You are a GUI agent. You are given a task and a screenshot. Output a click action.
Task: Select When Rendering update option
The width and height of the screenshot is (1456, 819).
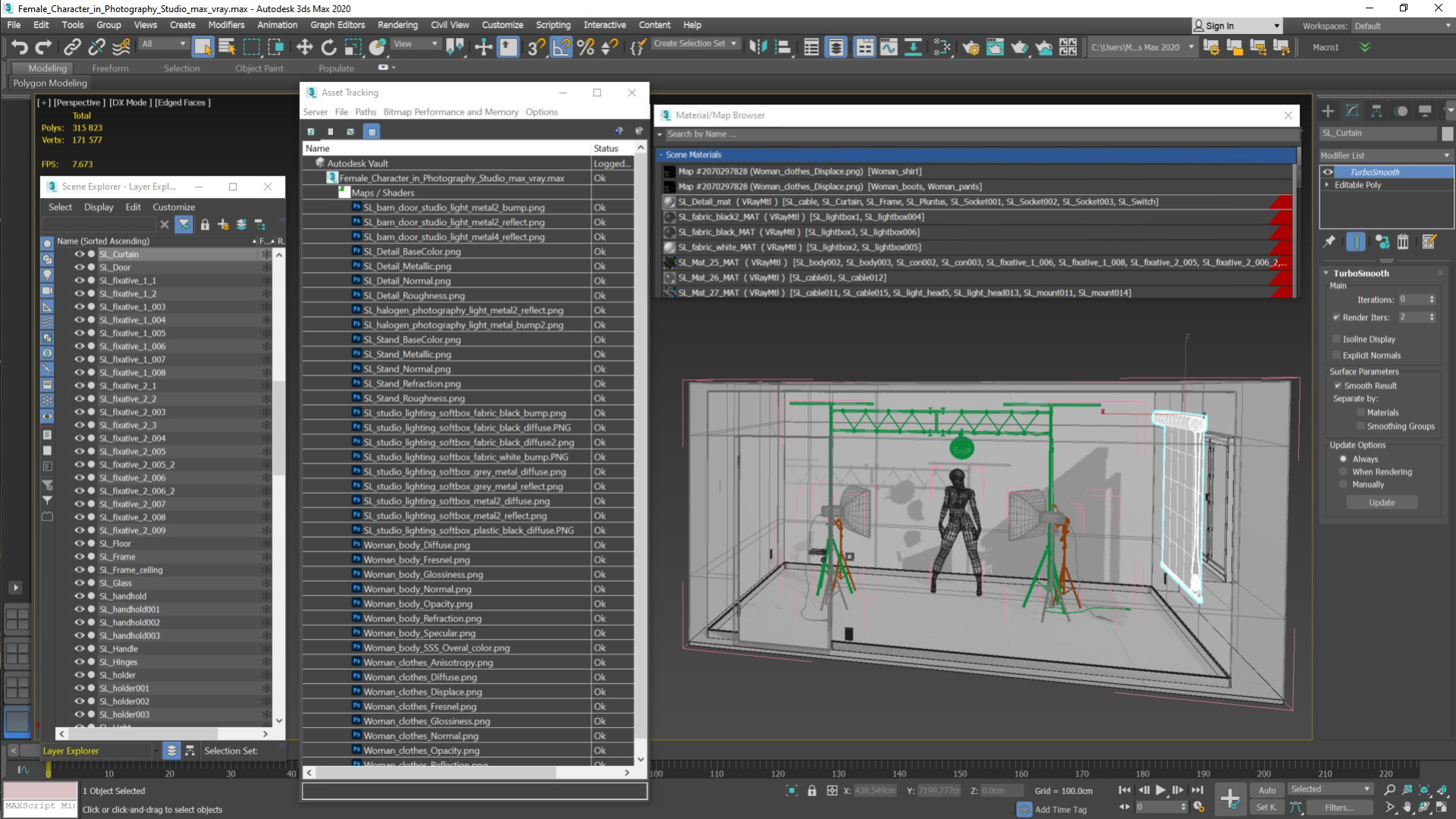tap(1344, 472)
